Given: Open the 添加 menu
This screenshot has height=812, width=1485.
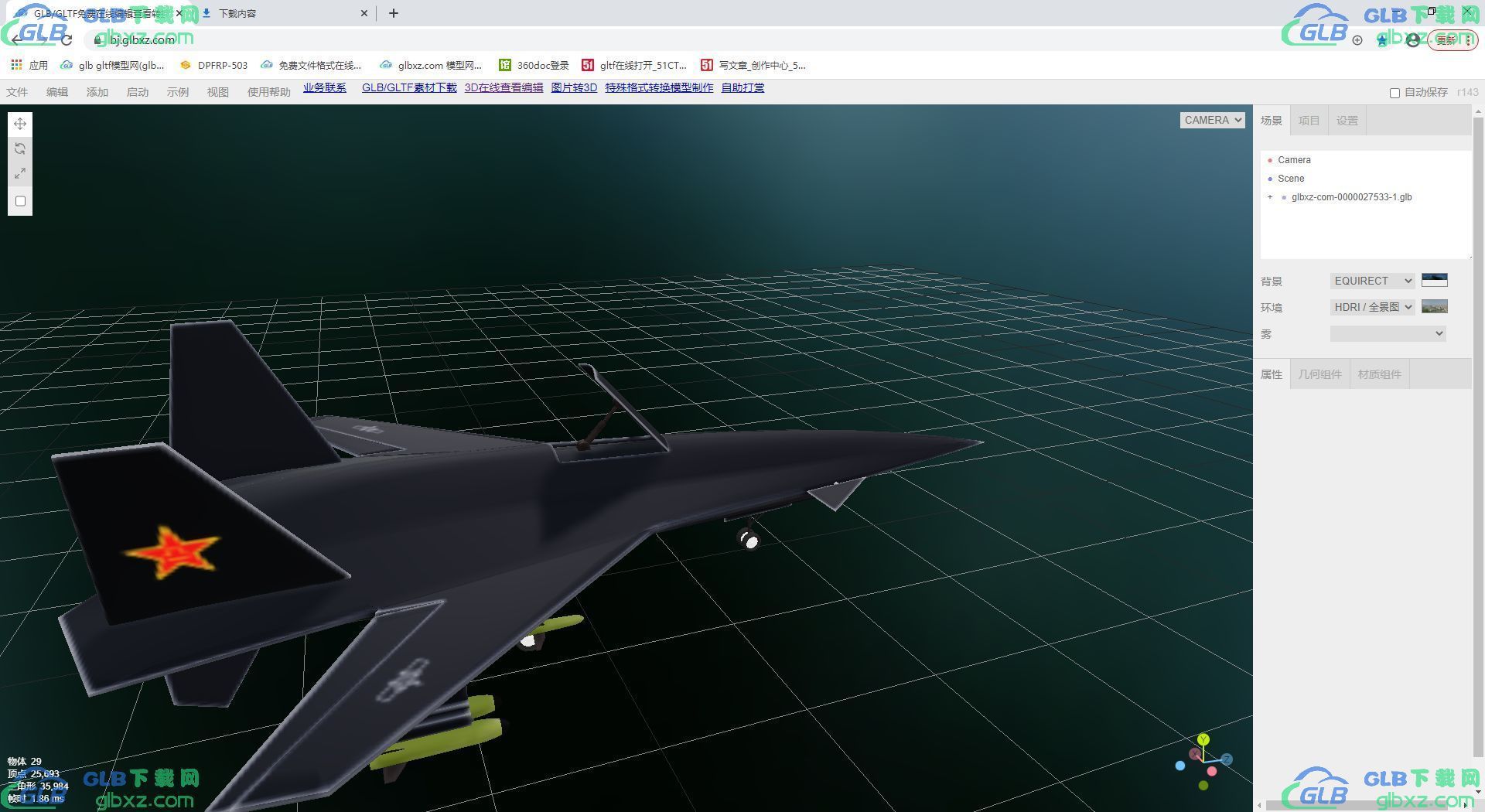Looking at the screenshot, I should [97, 92].
